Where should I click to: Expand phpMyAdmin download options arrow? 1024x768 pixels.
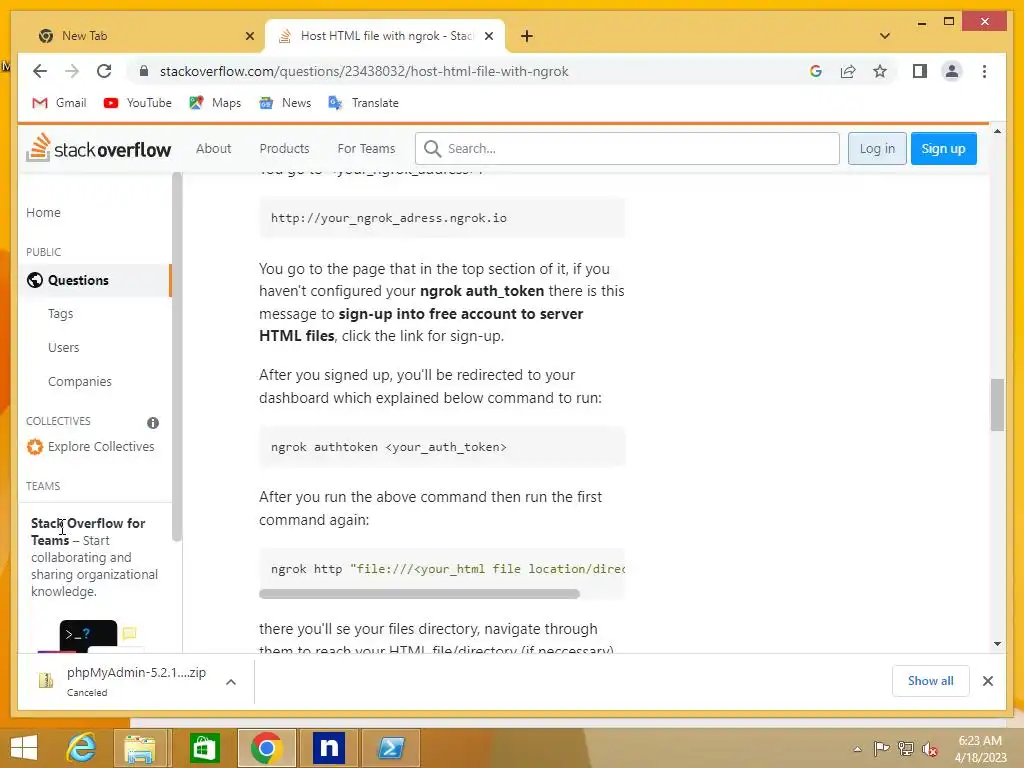[231, 682]
